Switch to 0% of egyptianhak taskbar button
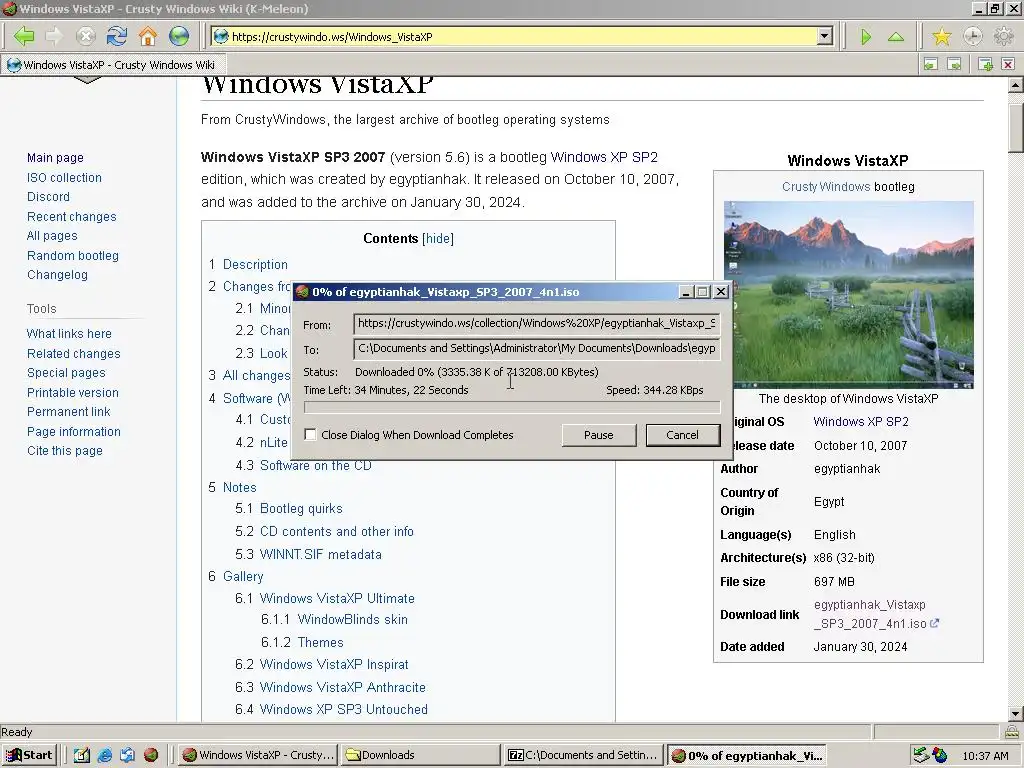Screen dimensions: 1024x768 tap(747, 755)
